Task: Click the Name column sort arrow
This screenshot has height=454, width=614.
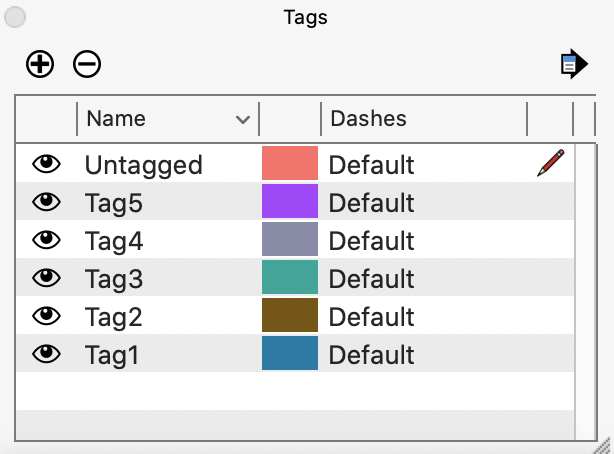Action: [242, 120]
